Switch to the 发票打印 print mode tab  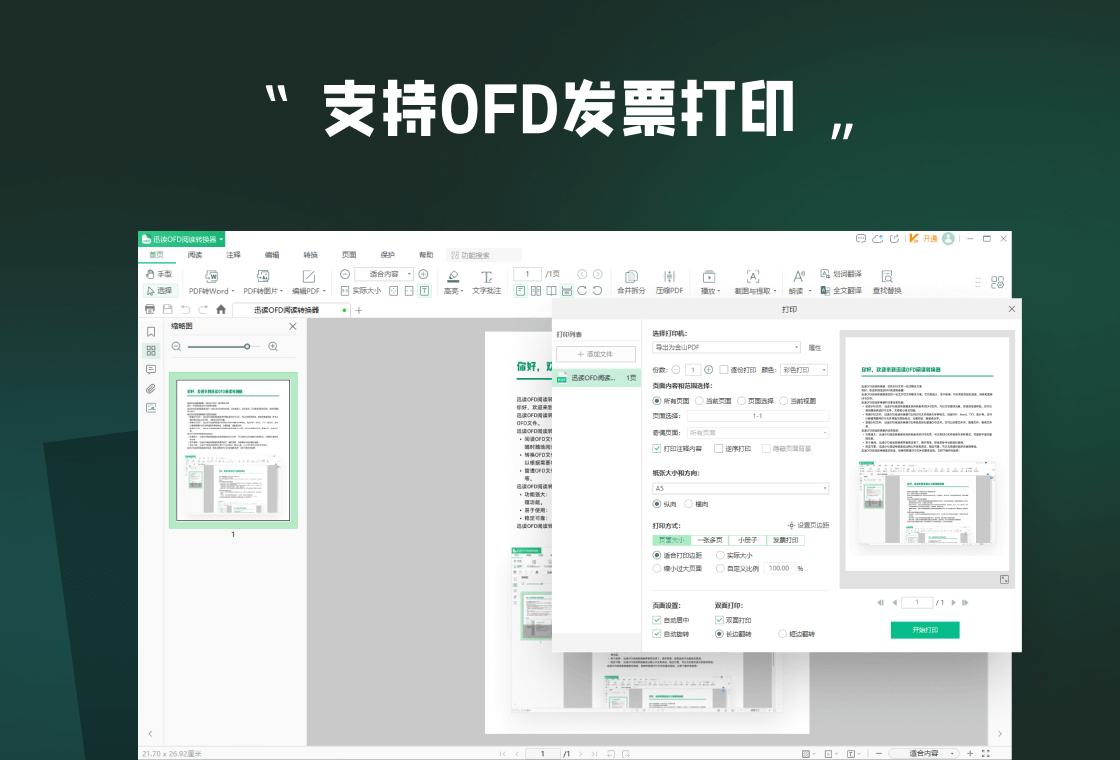tap(786, 540)
